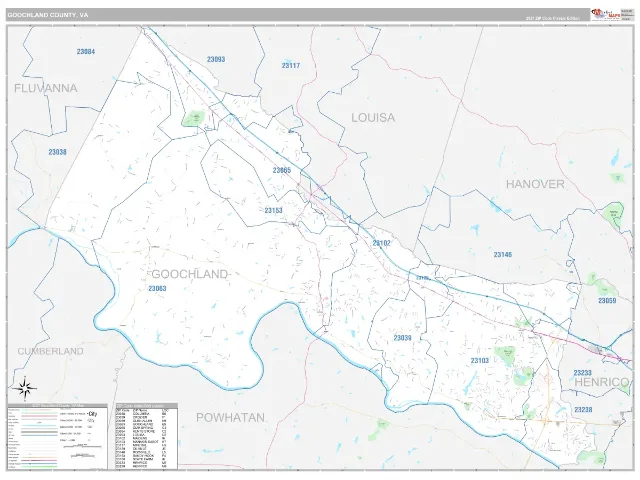Select the ZIP code label 23103
The width and height of the screenshot is (640, 480).
click(480, 361)
